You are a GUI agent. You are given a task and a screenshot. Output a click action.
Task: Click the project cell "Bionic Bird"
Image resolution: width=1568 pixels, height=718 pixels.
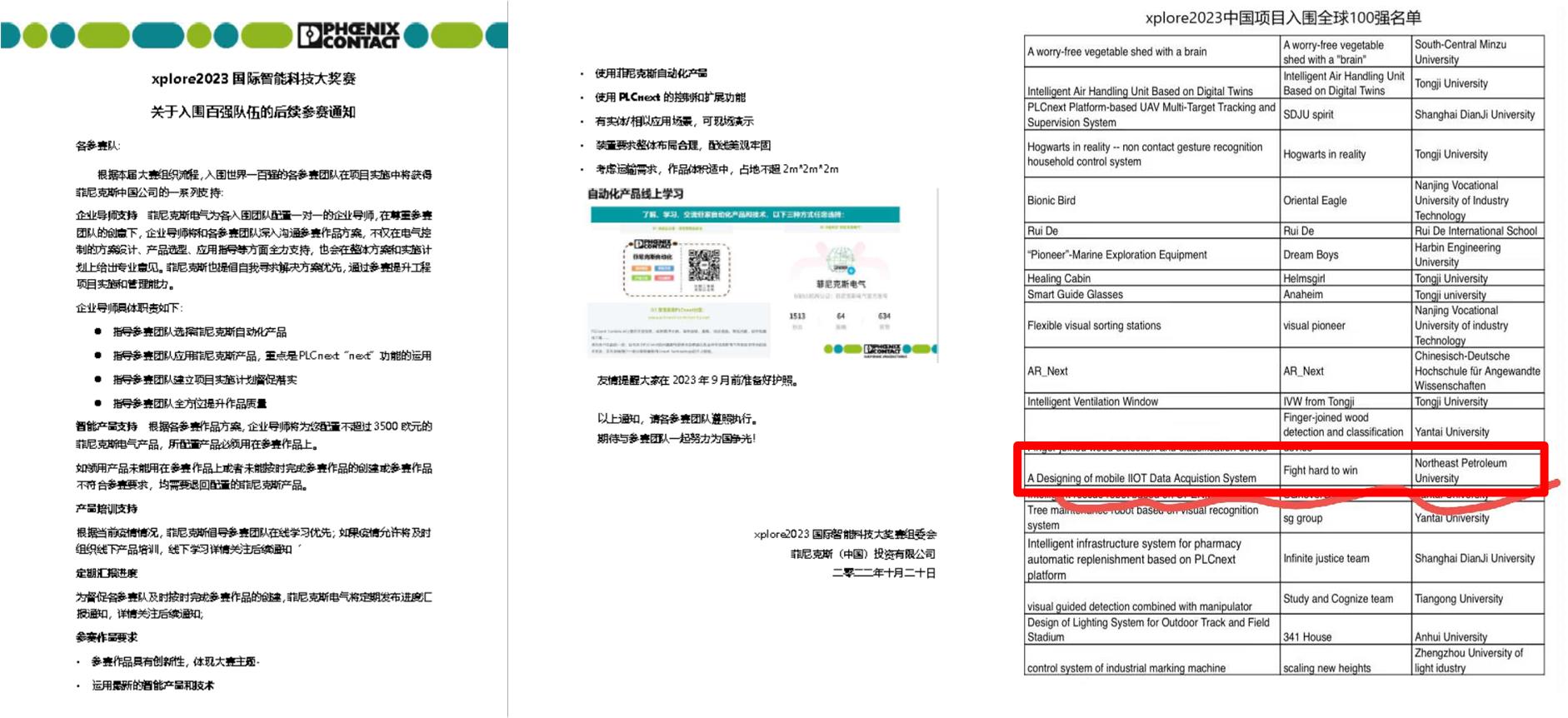[x=1152, y=201]
